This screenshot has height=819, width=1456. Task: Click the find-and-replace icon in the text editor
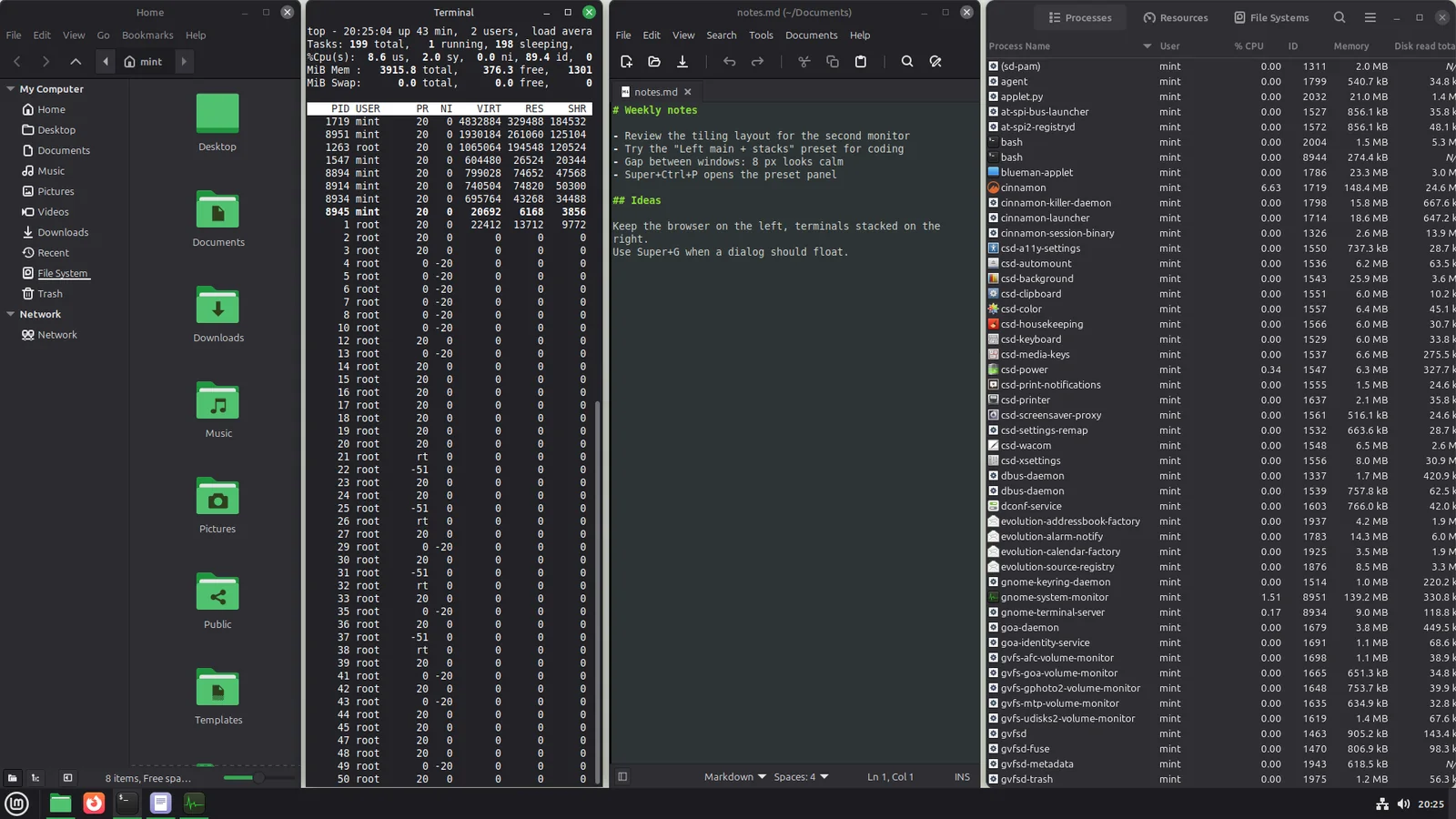point(935,62)
